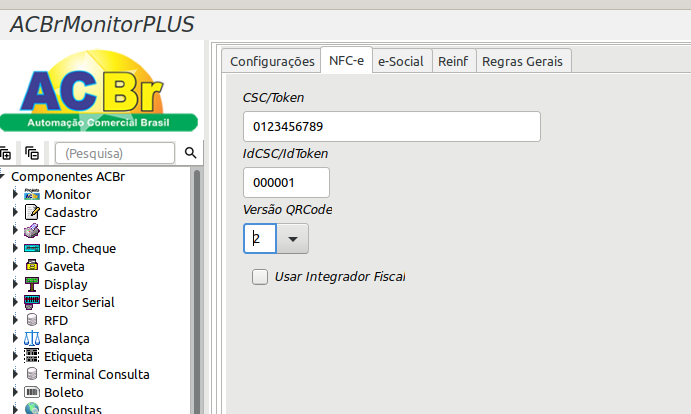This screenshot has height=414, width=691.
Task: Click the CSC/Token input field
Action: pyautogui.click(x=392, y=127)
